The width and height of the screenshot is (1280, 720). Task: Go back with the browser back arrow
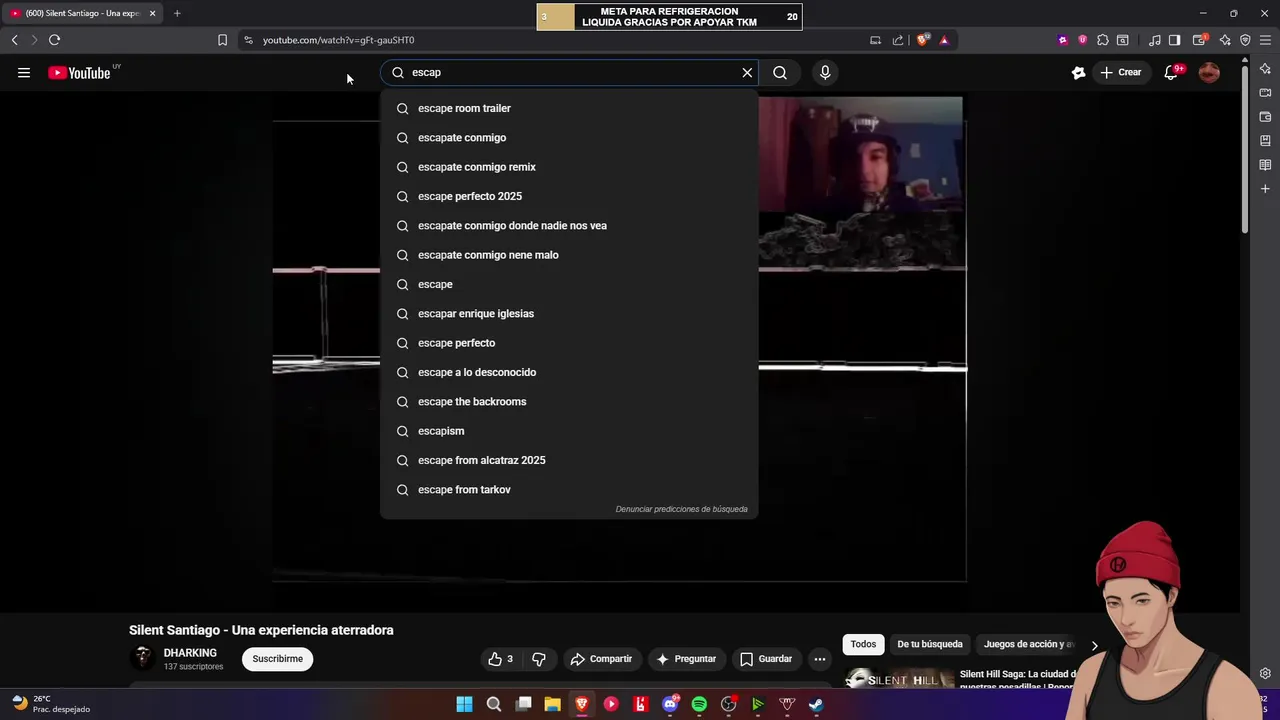pos(14,40)
